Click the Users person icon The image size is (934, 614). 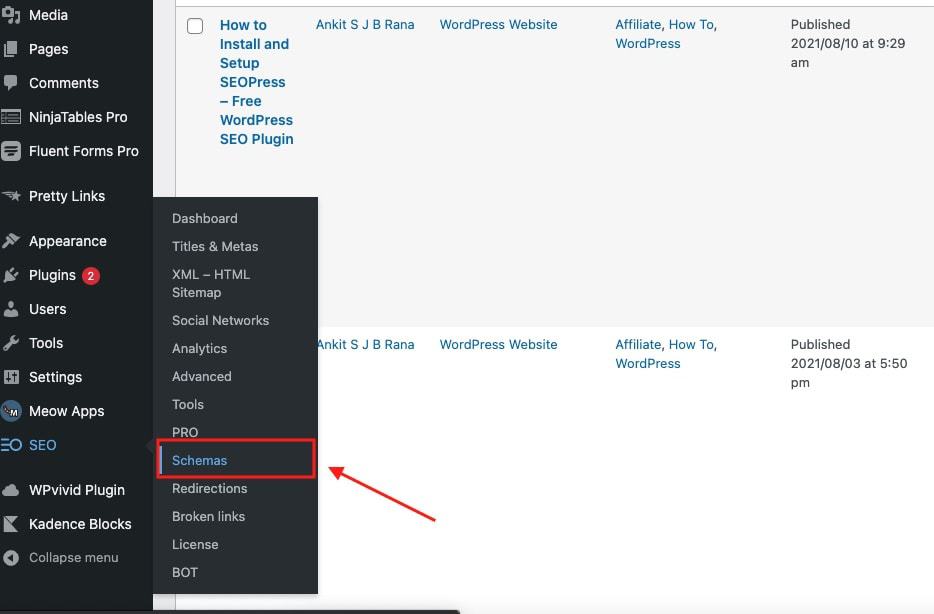point(10,308)
